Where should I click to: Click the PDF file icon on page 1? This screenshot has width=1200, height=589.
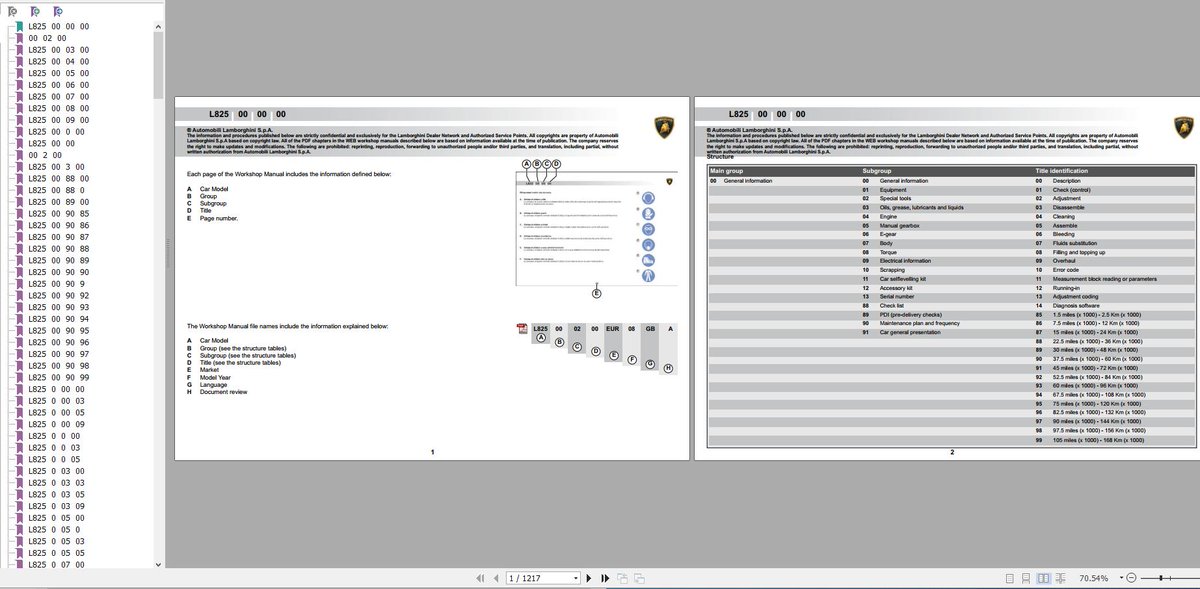click(x=521, y=330)
